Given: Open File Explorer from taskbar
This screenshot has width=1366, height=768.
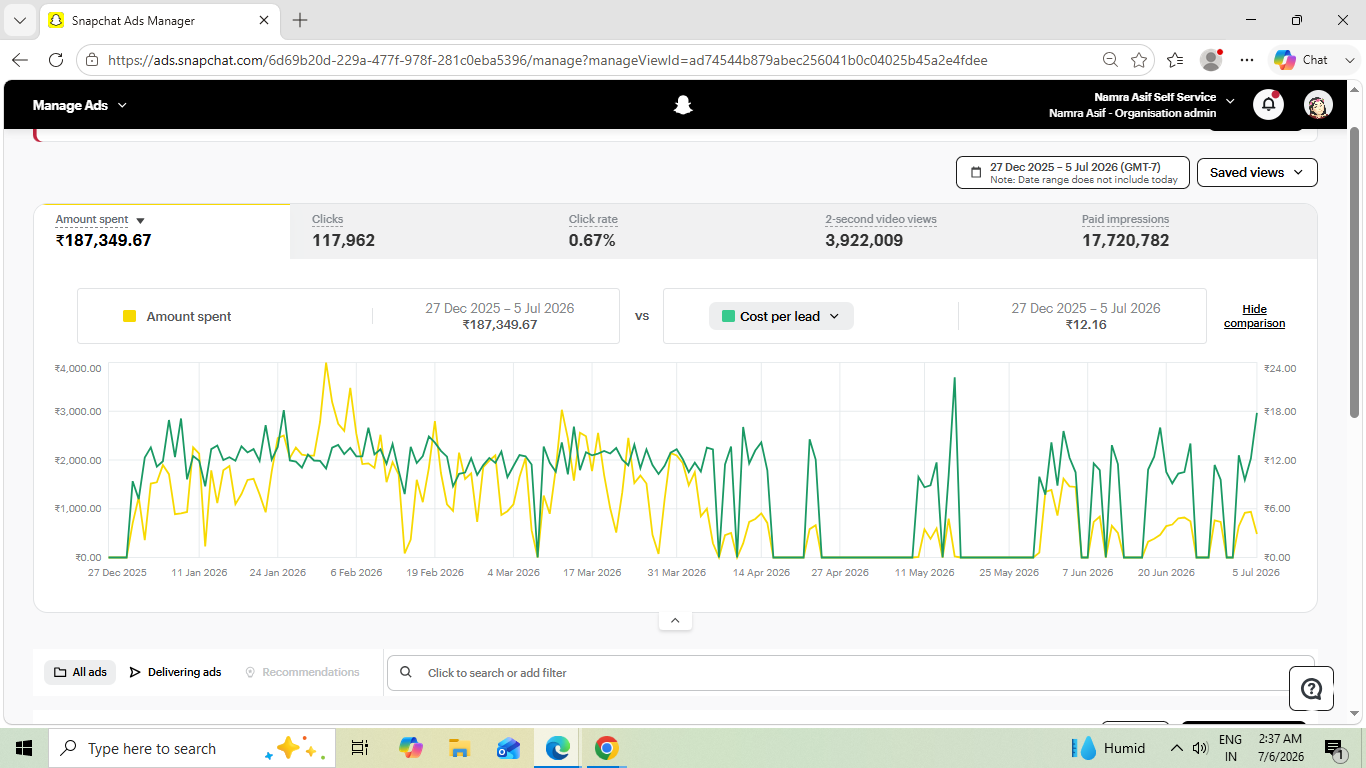Looking at the screenshot, I should [x=459, y=748].
